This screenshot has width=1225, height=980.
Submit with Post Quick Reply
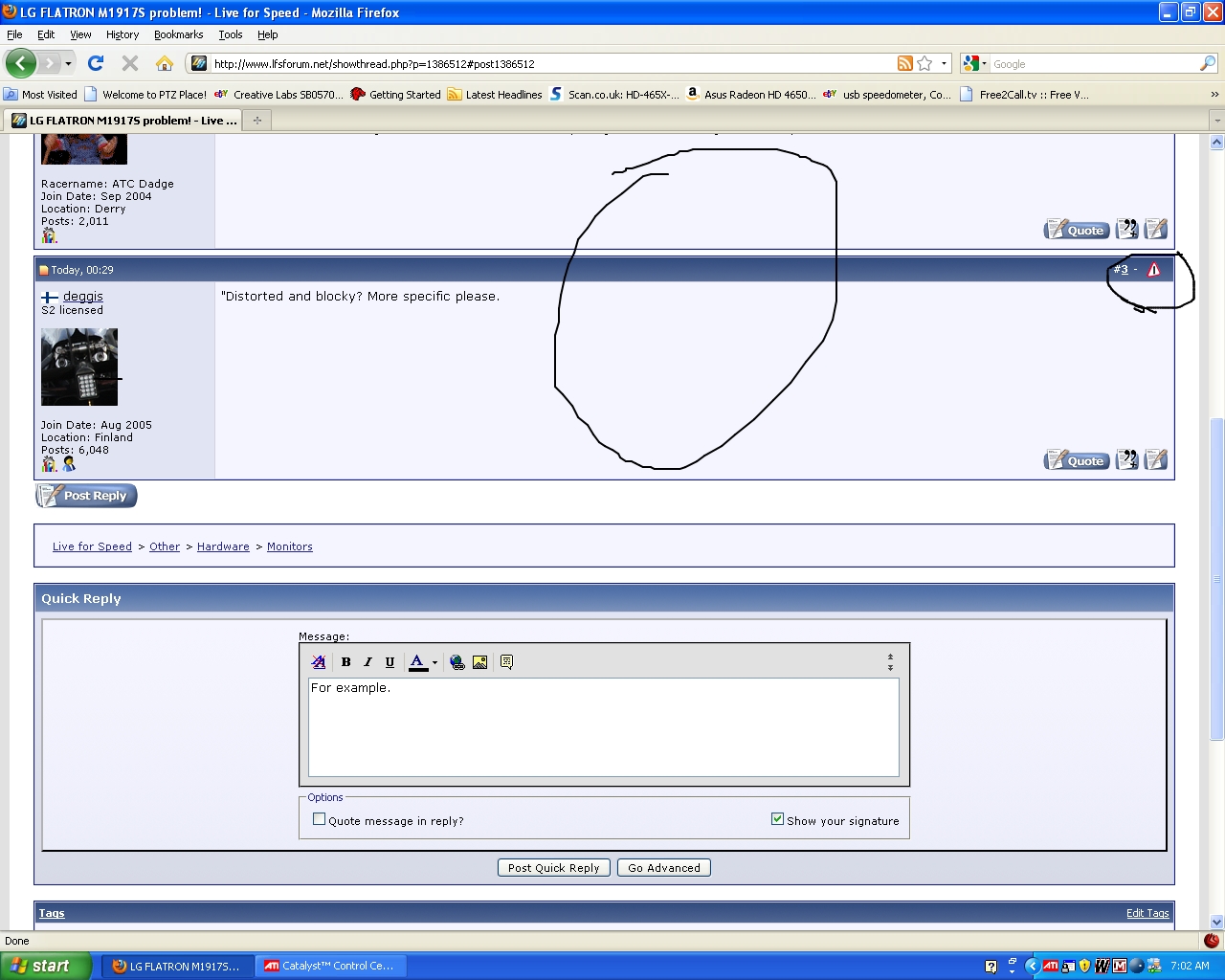pos(554,868)
